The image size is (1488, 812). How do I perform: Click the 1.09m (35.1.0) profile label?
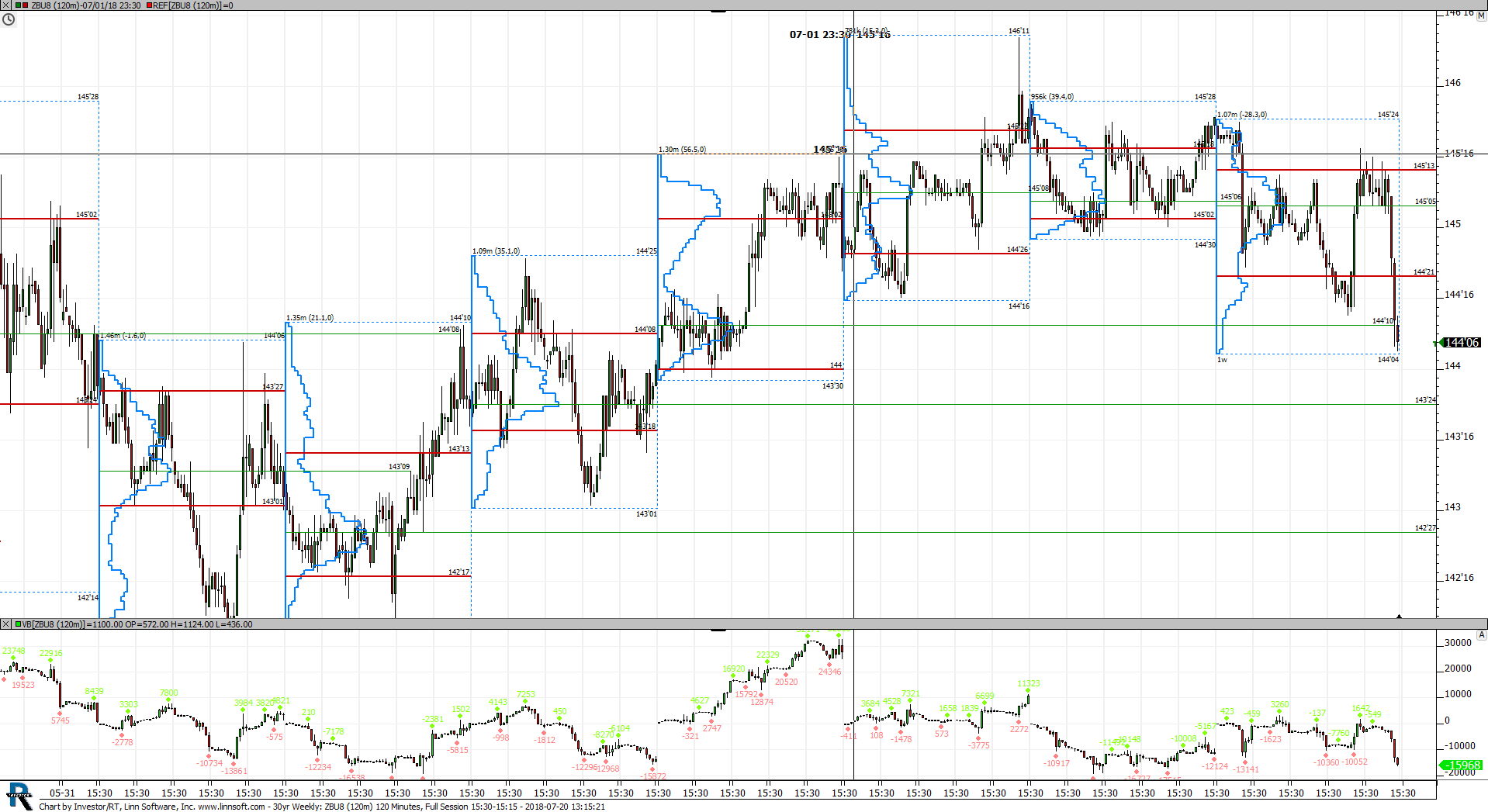pos(496,251)
